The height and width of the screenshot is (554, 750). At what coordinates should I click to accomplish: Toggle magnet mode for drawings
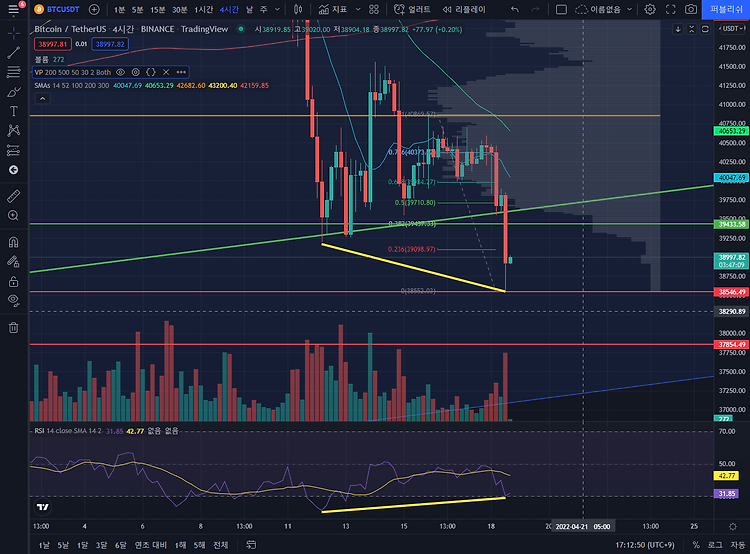point(13,242)
